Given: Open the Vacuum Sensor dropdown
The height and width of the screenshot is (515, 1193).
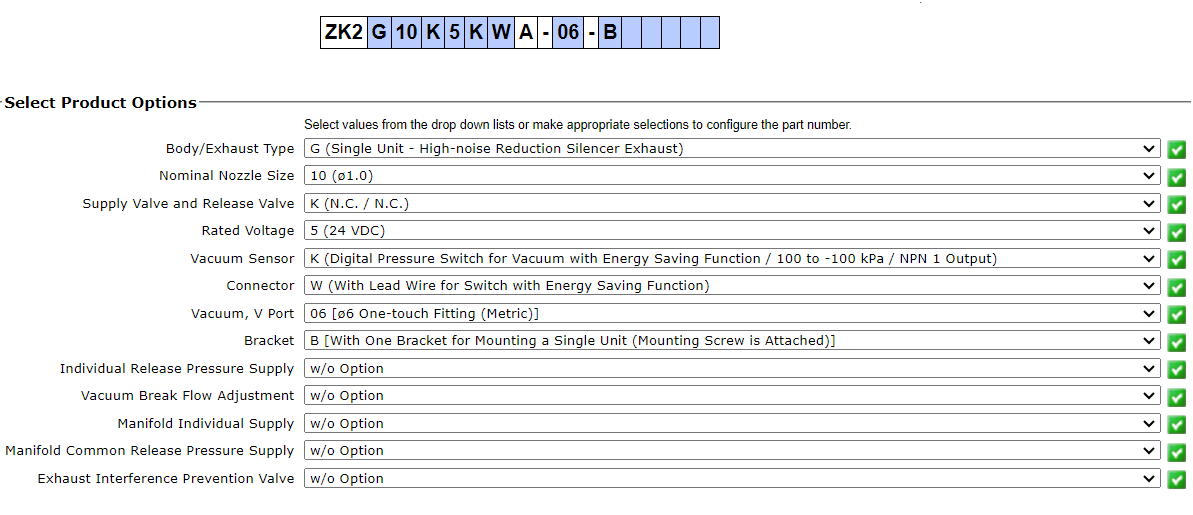Looking at the screenshot, I should click(731, 259).
